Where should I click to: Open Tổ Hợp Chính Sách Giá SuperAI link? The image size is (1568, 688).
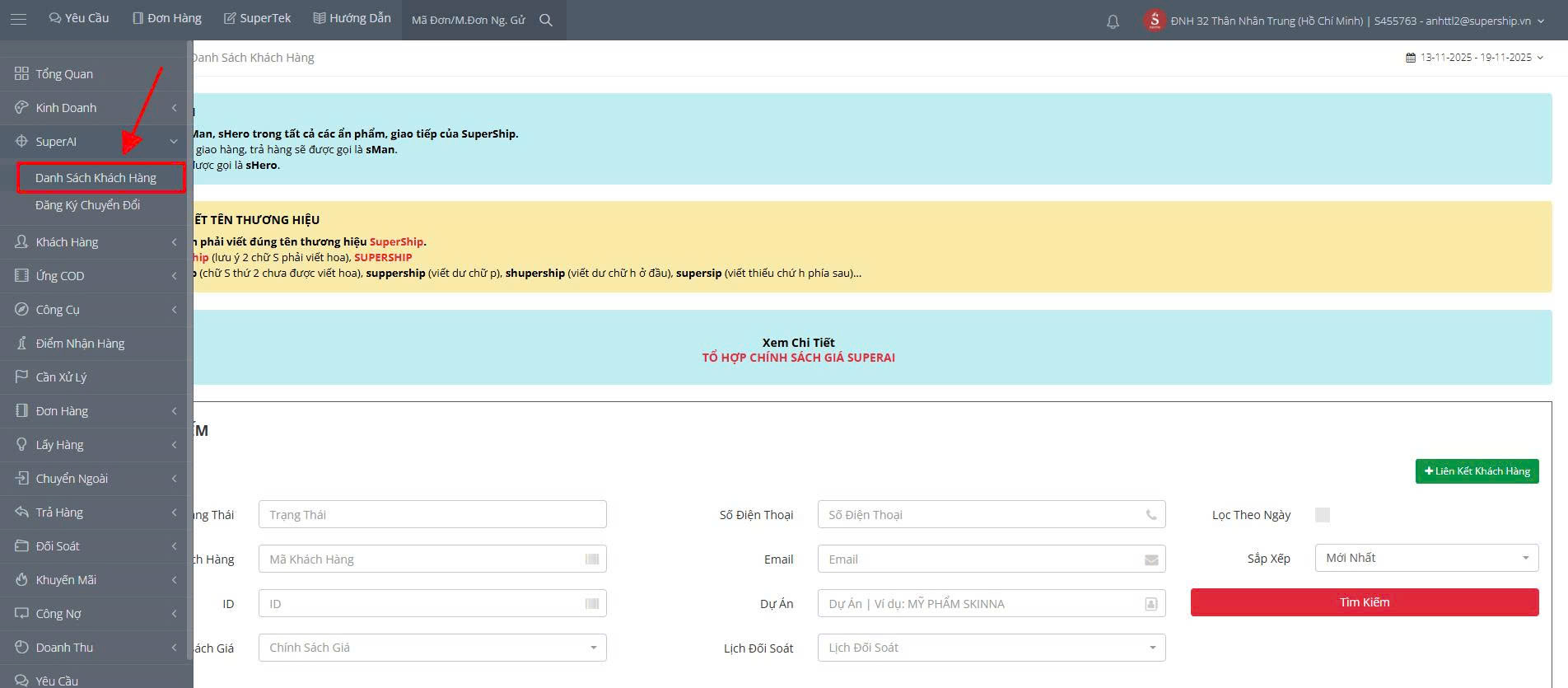798,358
